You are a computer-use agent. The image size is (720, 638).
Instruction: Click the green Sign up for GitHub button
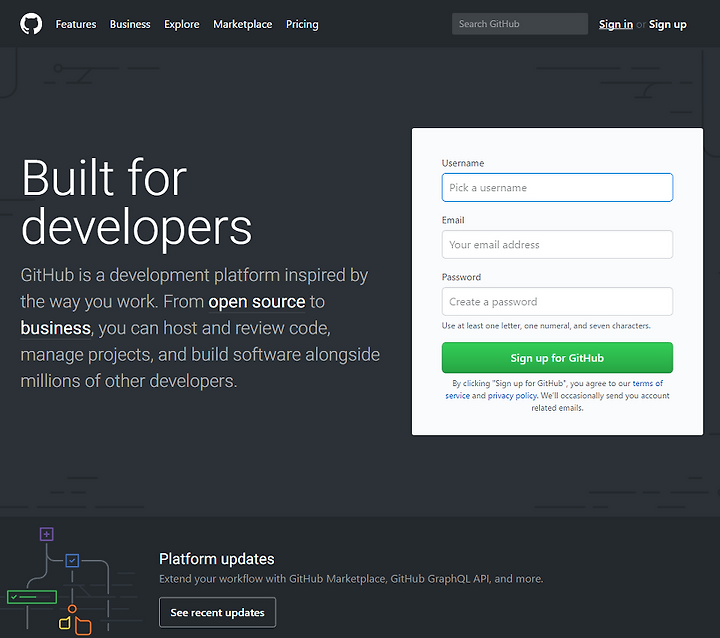[557, 358]
